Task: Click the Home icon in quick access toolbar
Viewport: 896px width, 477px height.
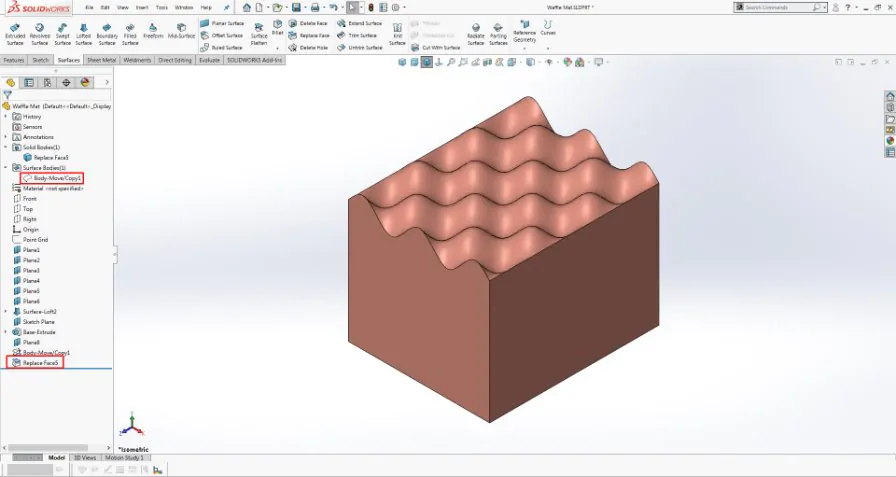Action: [x=246, y=7]
